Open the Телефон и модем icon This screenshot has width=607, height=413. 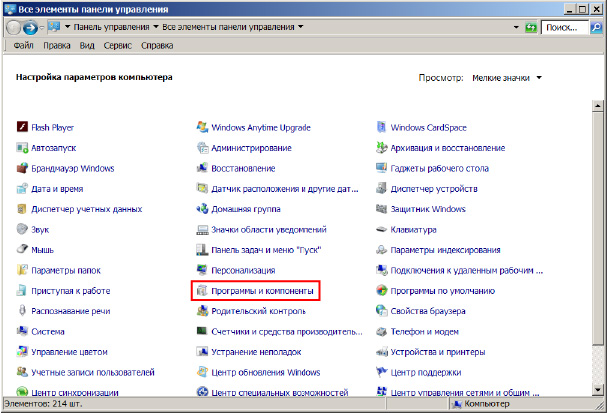coord(381,331)
